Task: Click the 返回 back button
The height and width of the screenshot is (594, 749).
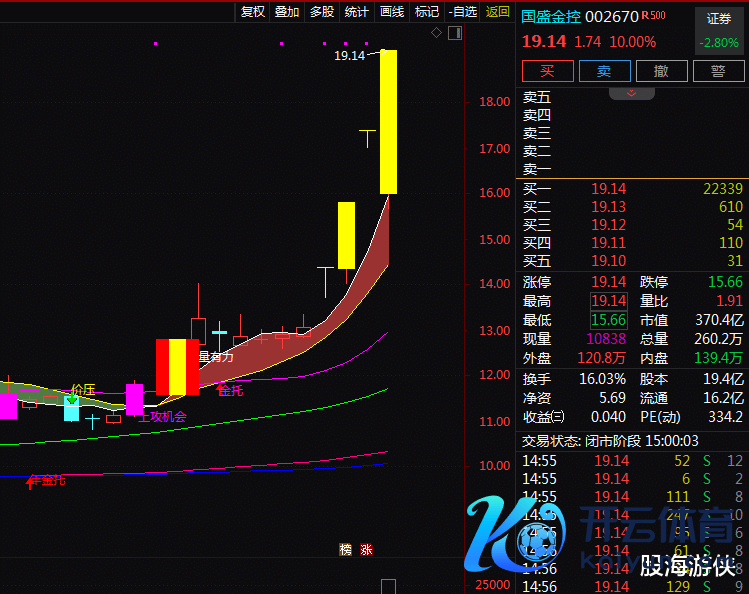Action: pos(497,12)
